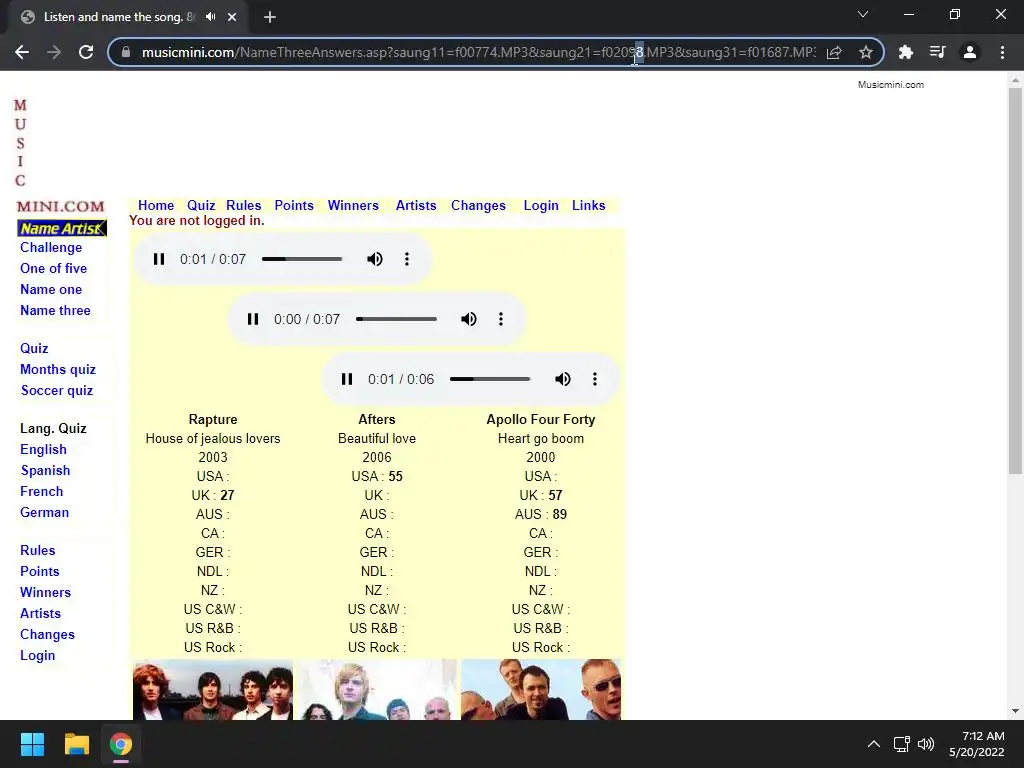1024x768 pixels.
Task: Open the Name one link
Action: (x=51, y=289)
